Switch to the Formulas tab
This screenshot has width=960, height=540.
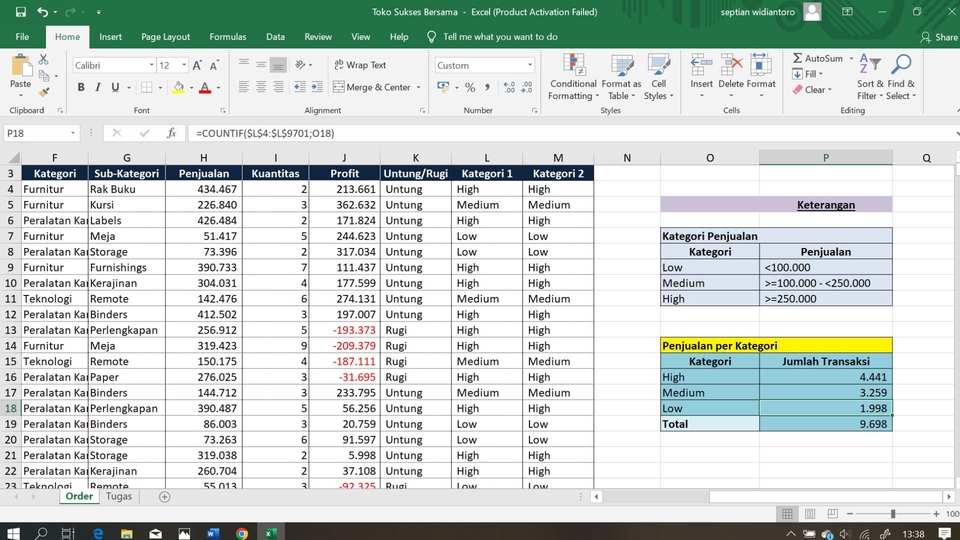tap(228, 37)
